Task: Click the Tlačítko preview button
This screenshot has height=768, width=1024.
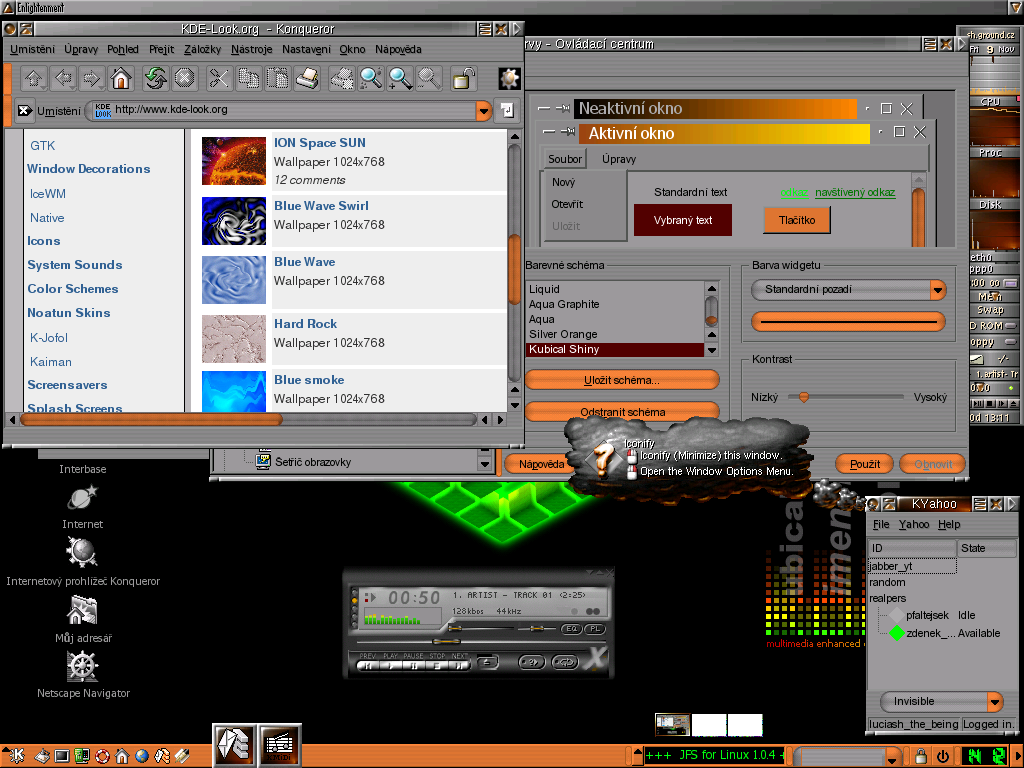Action: (x=797, y=220)
